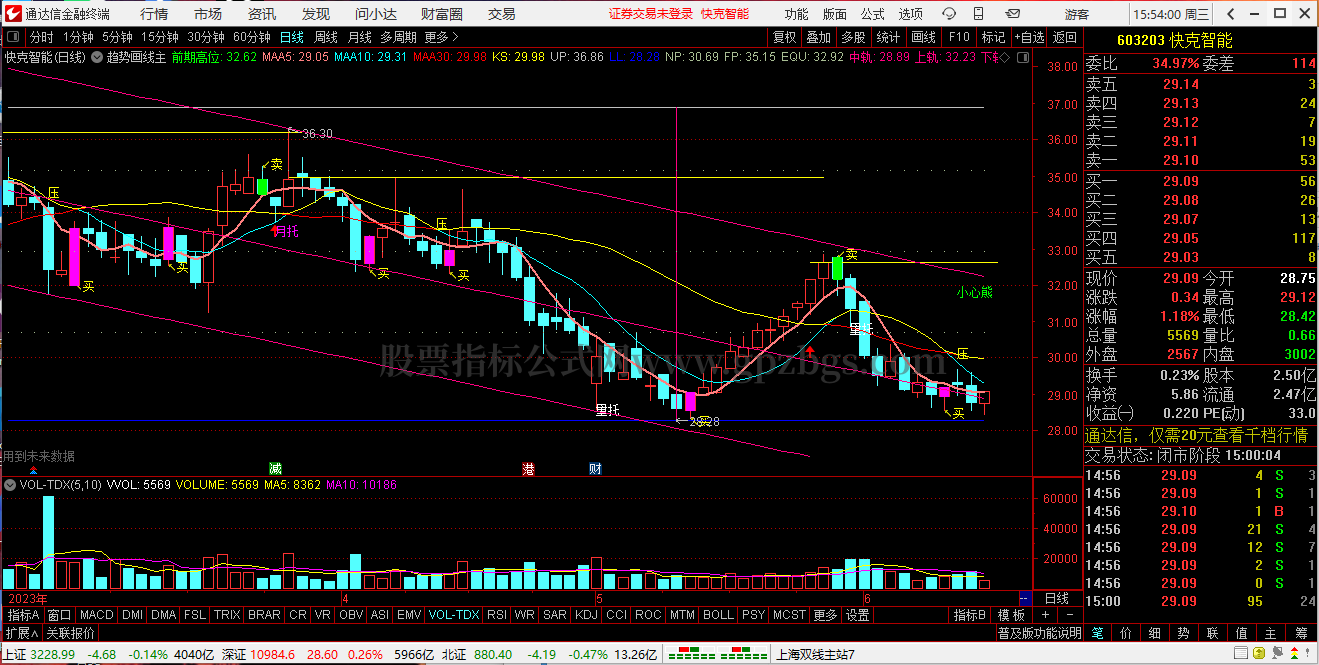1319x665 pixels.
Task: Select the 日线 daily period
Action: point(292,37)
